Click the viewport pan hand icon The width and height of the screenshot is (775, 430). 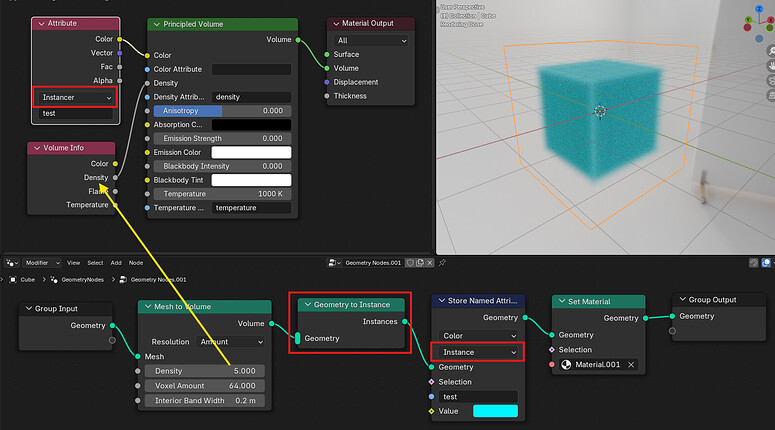[771, 66]
